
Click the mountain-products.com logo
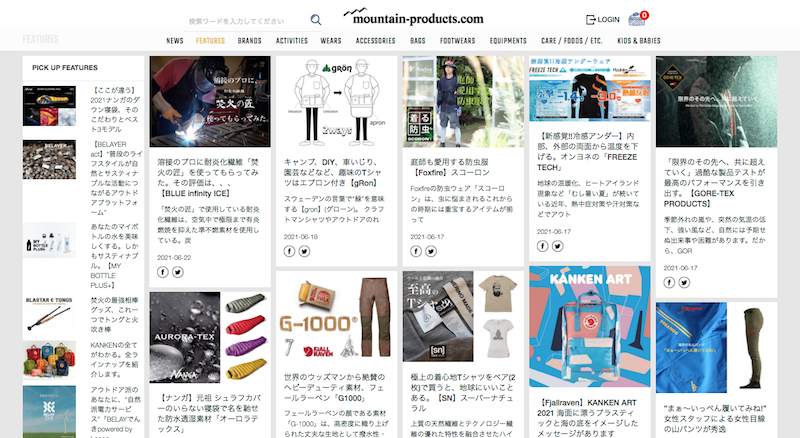pyautogui.click(x=412, y=18)
